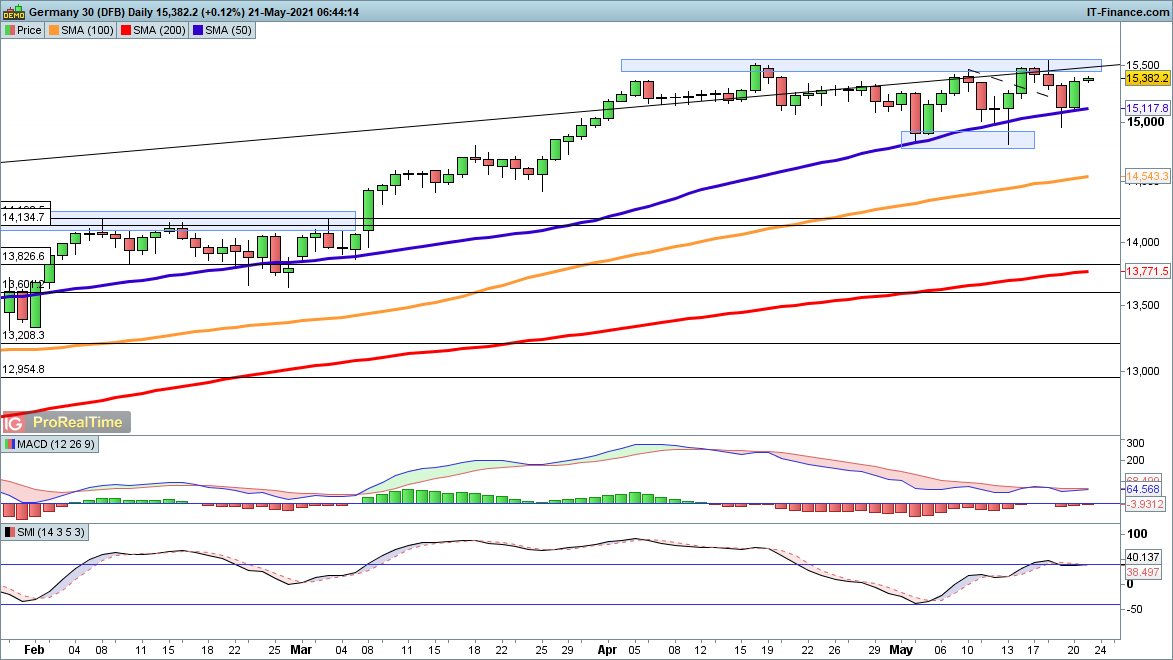Click the blue SMA (50) color square
1173x660 pixels.
click(198, 30)
